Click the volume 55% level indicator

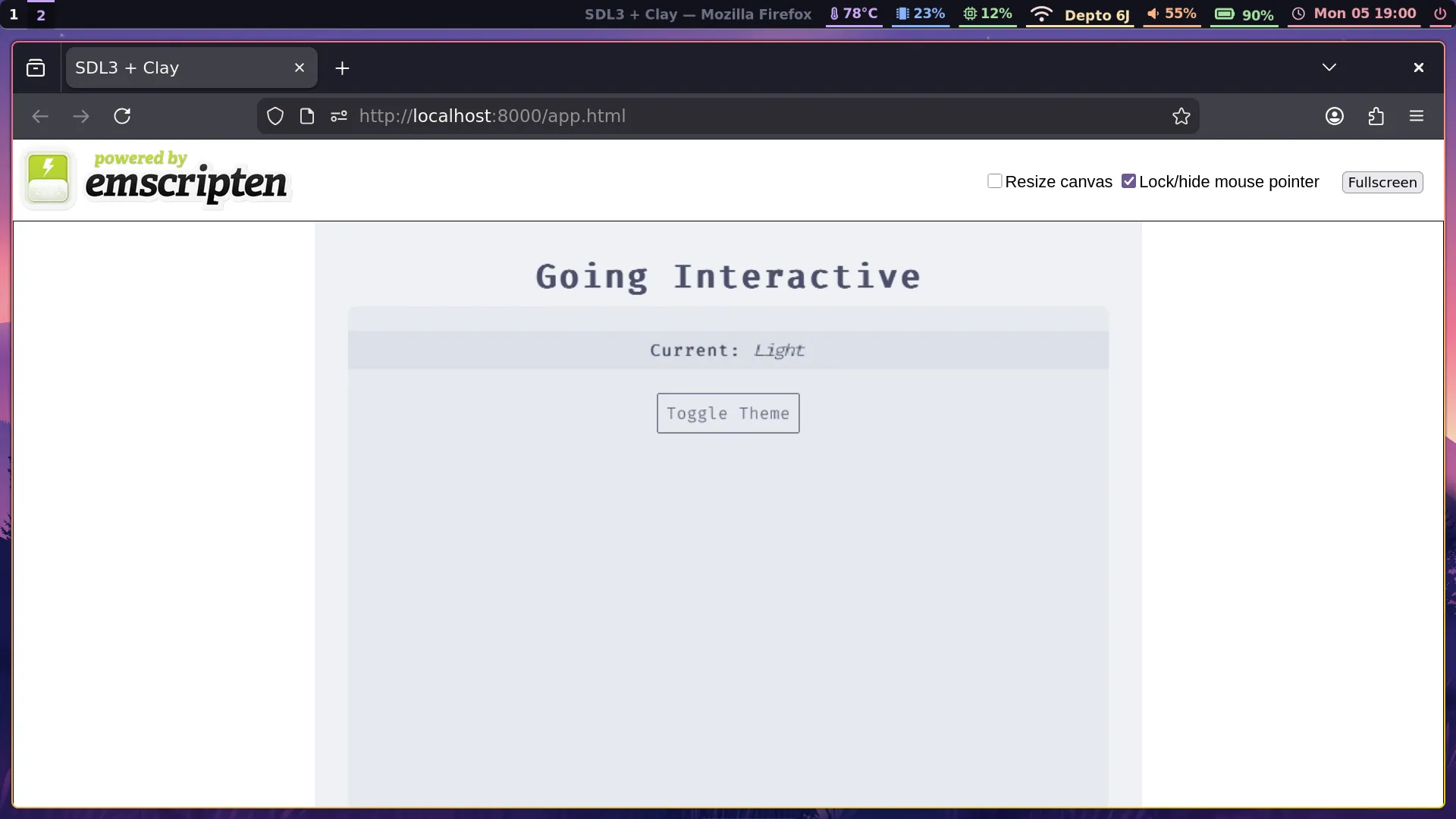click(x=1172, y=14)
